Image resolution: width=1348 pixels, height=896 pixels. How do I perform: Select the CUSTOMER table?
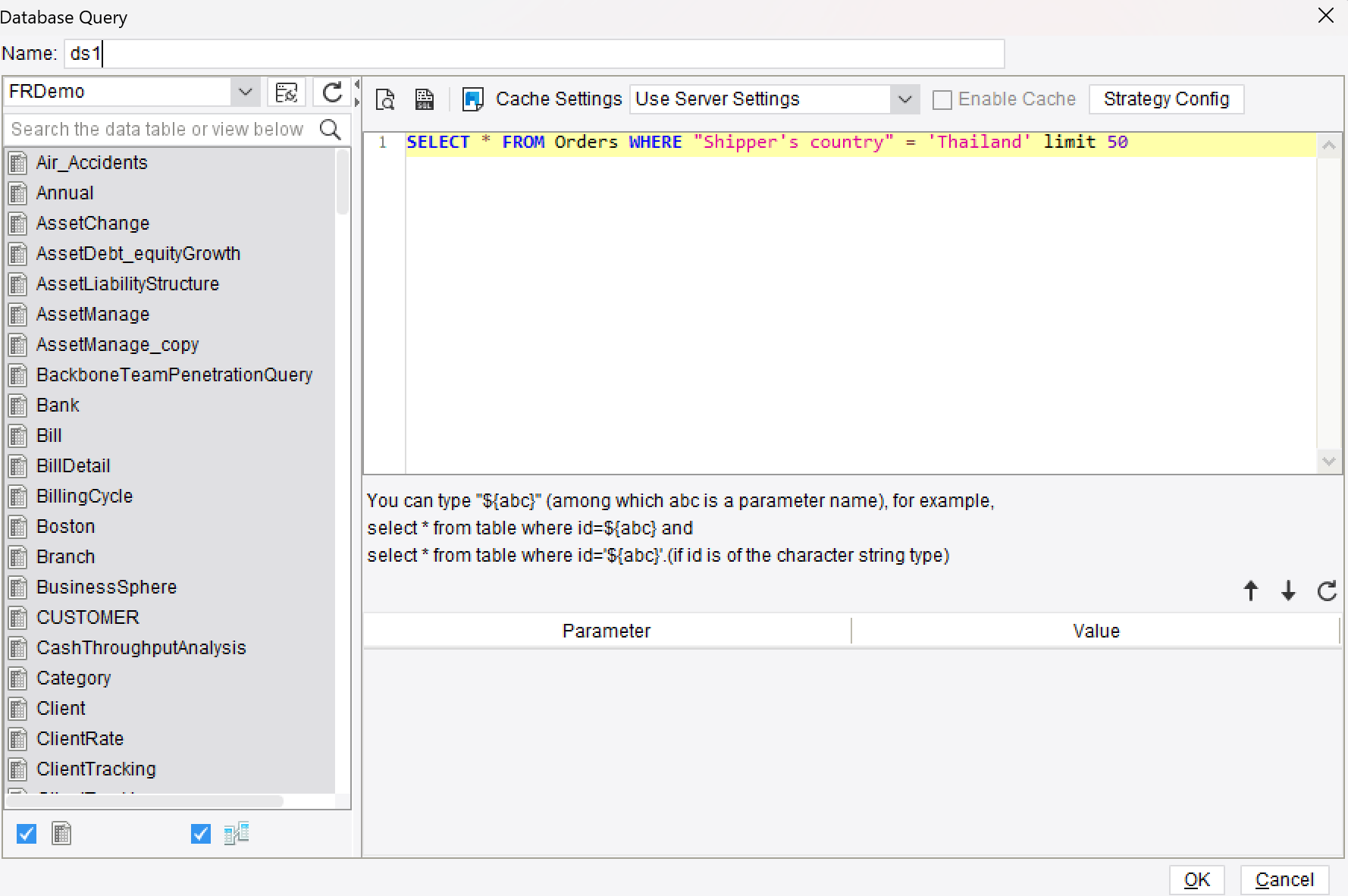pos(87,617)
